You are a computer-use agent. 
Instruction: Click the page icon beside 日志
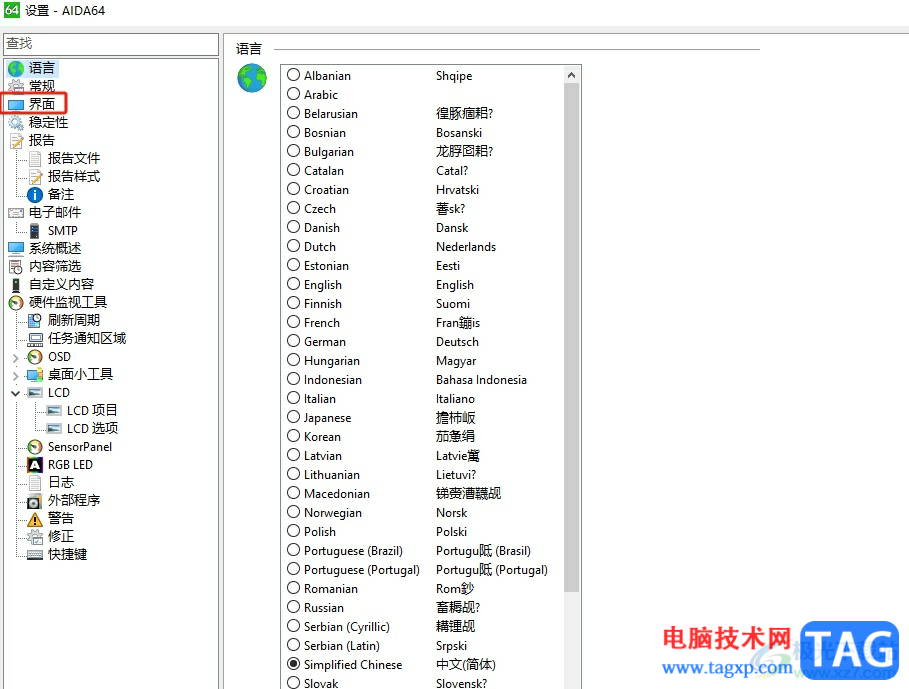tap(35, 483)
